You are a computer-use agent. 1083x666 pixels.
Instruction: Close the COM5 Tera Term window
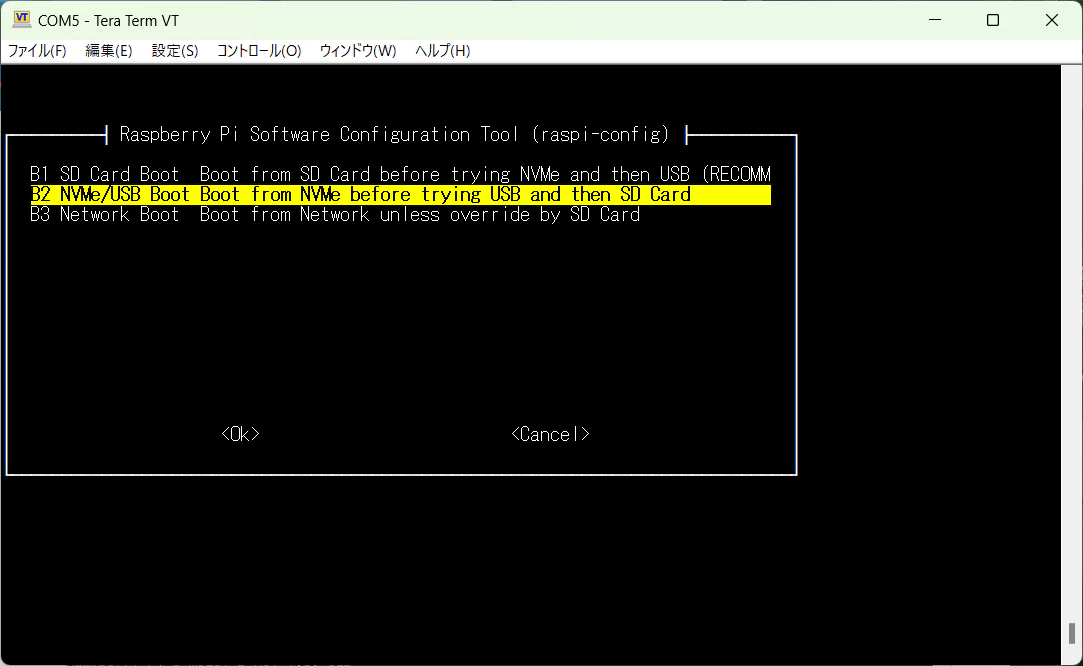1051,20
